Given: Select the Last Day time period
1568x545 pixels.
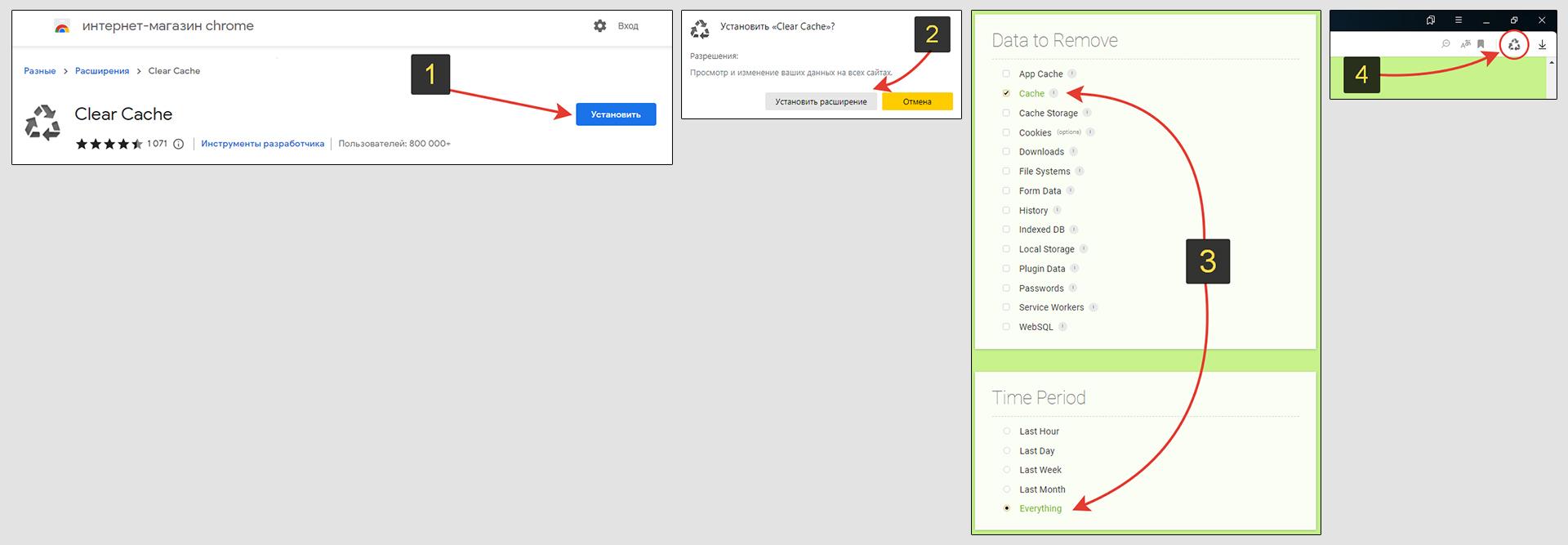Looking at the screenshot, I should (1006, 451).
